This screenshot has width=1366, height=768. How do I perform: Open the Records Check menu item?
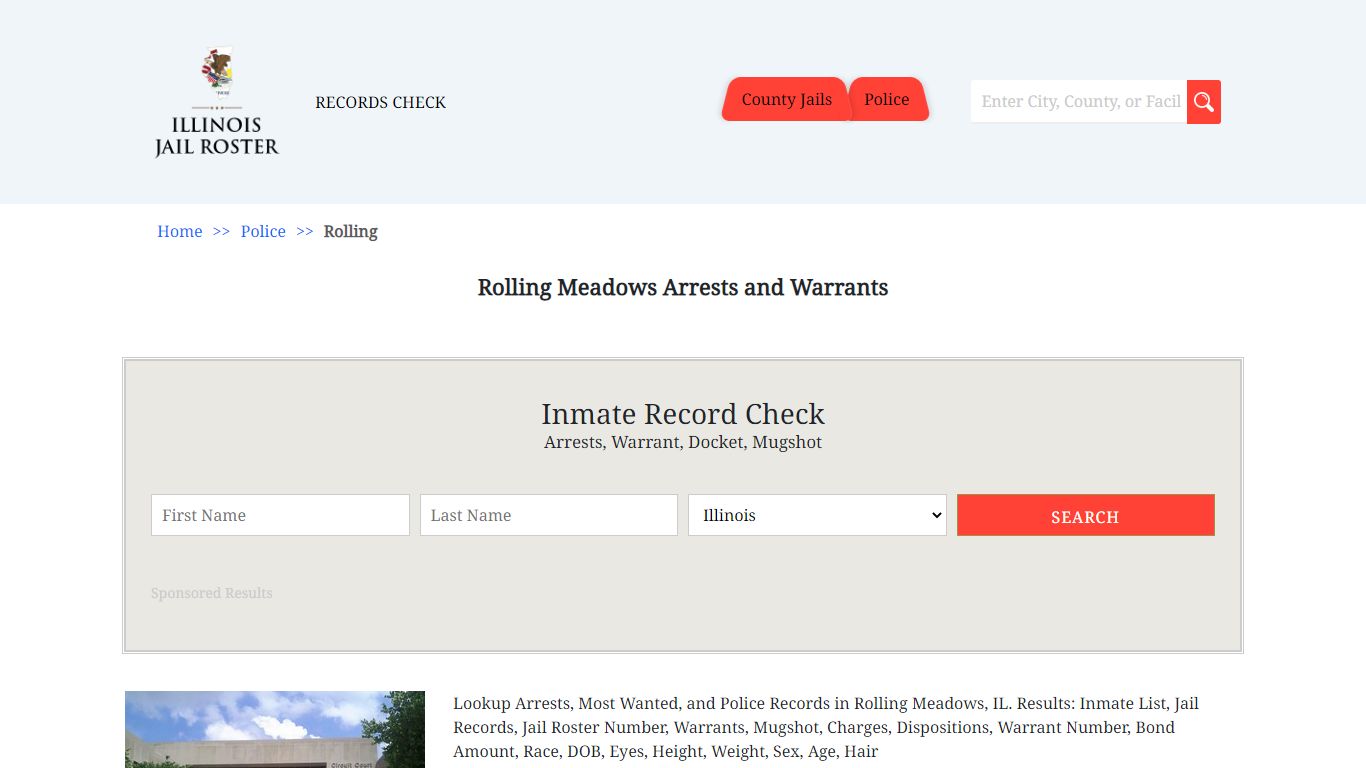click(380, 102)
